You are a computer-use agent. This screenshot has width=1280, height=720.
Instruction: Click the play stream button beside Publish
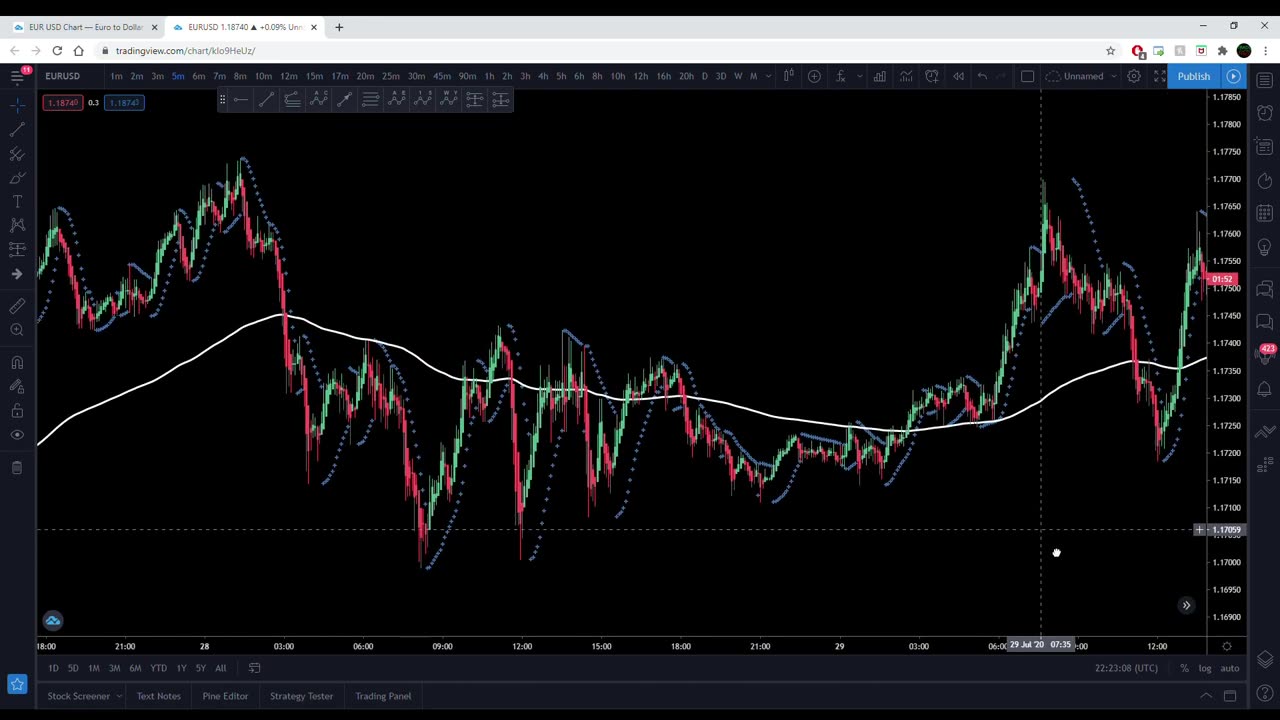point(1234,76)
